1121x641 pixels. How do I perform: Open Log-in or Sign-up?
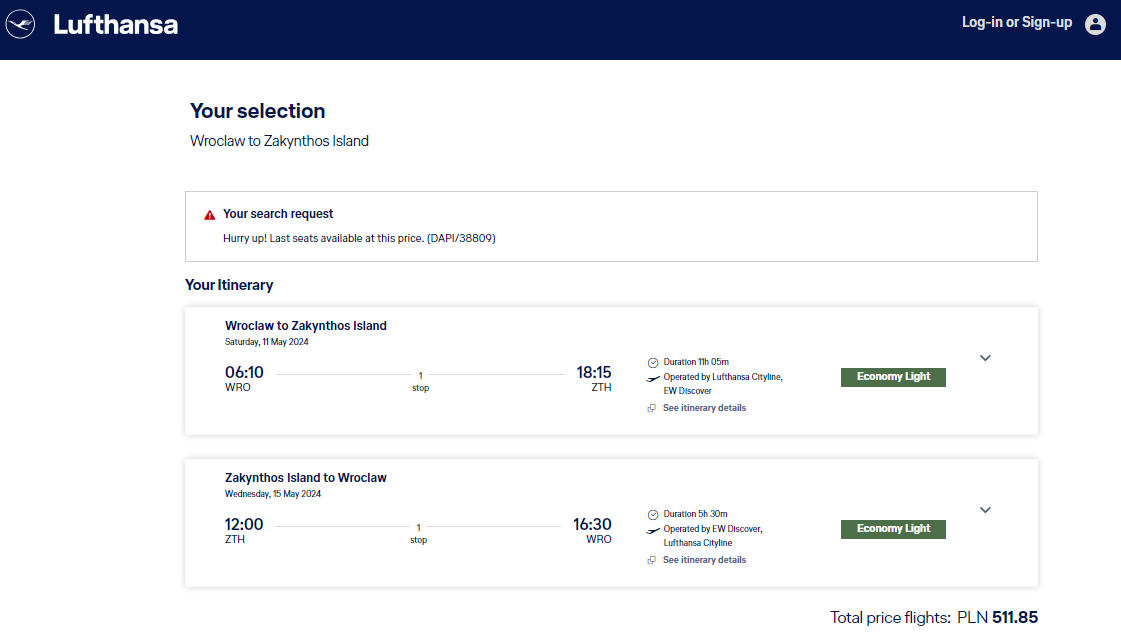[1017, 22]
